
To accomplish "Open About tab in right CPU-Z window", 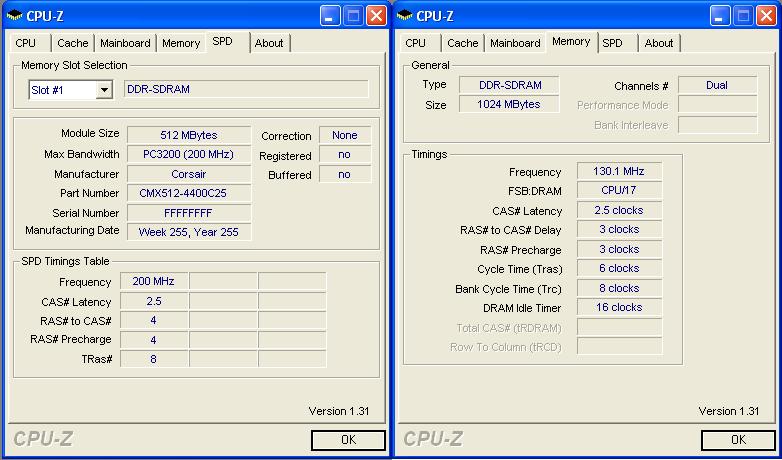I will (x=659, y=43).
